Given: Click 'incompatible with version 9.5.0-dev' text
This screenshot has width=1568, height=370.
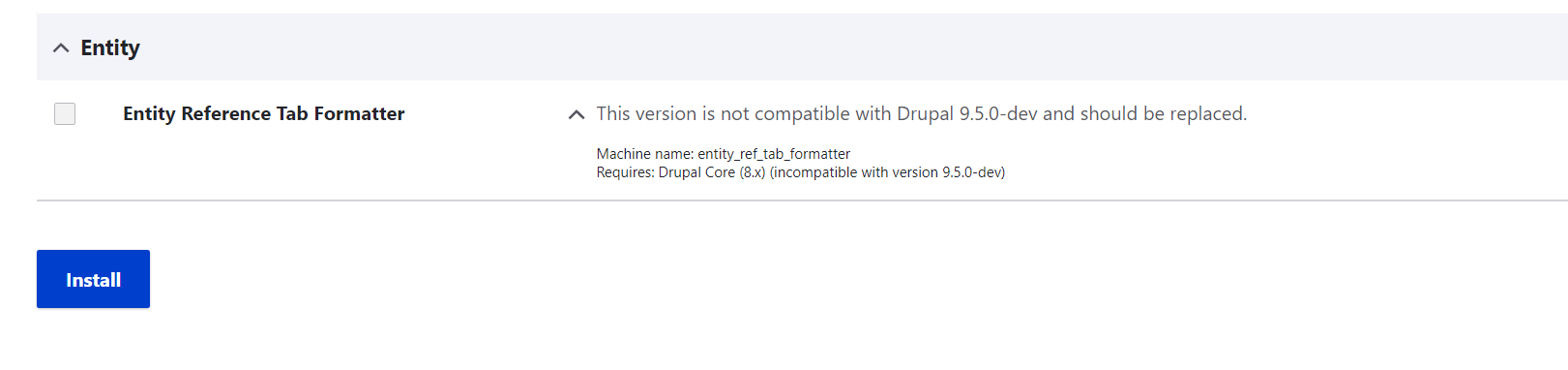Looking at the screenshot, I should [887, 172].
